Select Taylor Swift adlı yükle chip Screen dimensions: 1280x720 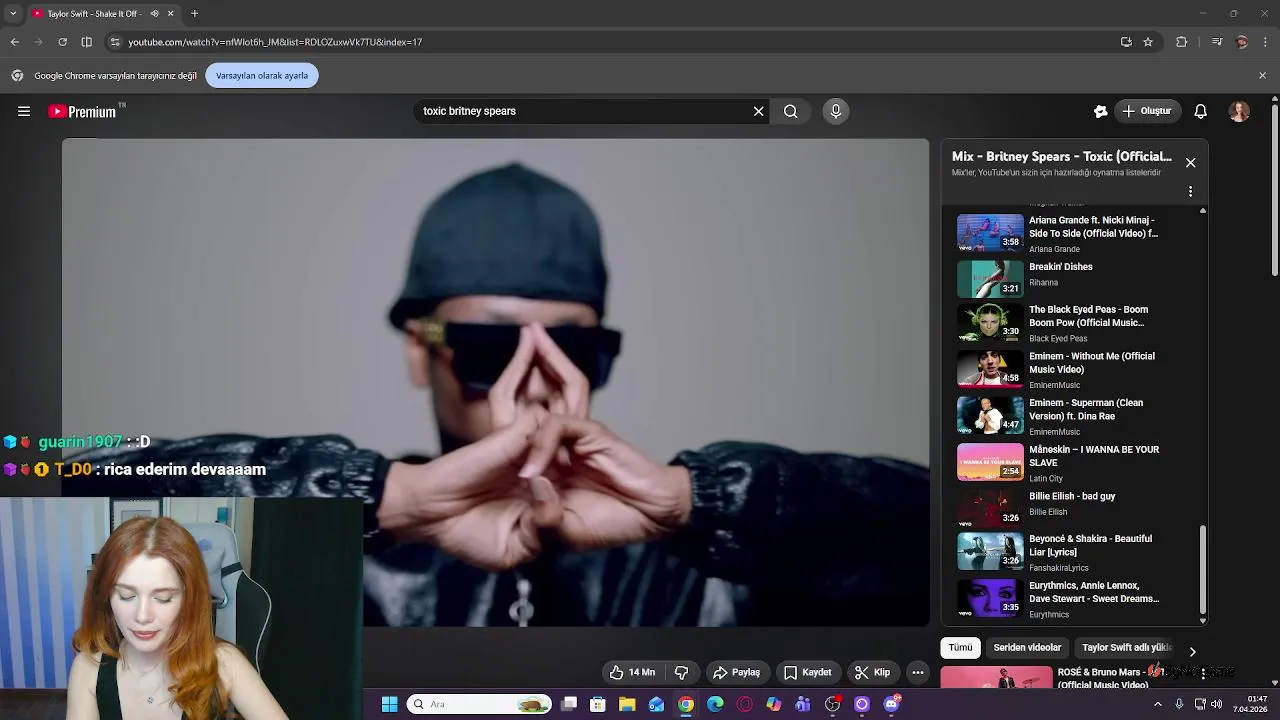1126,647
